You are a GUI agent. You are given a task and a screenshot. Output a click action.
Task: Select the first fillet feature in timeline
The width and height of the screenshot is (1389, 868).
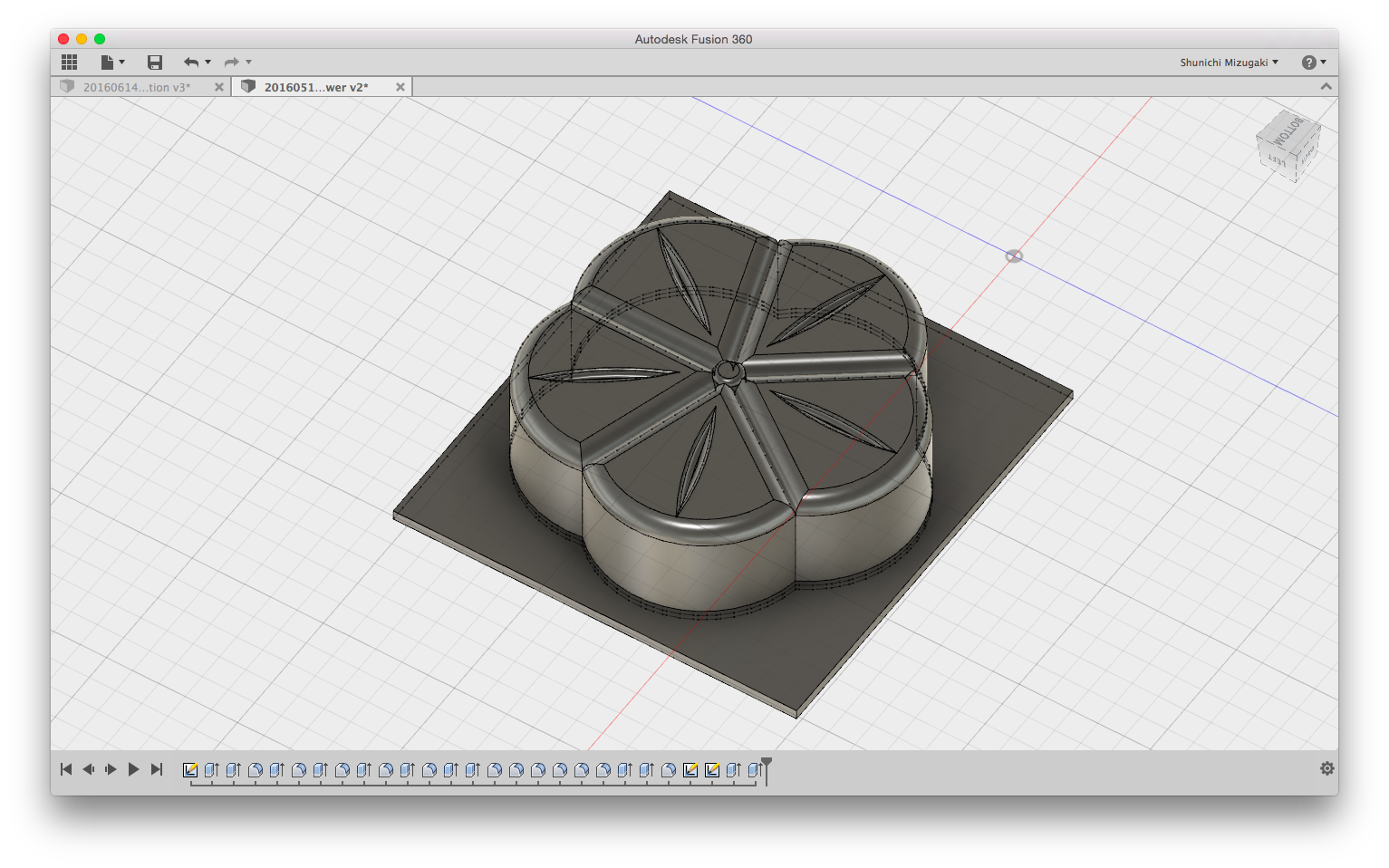[x=256, y=770]
